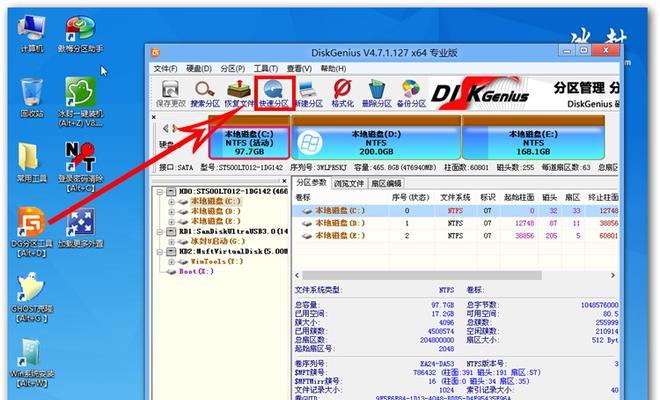Click the 起始柱面 column header
The height and width of the screenshot is (400, 660).
click(x=519, y=197)
